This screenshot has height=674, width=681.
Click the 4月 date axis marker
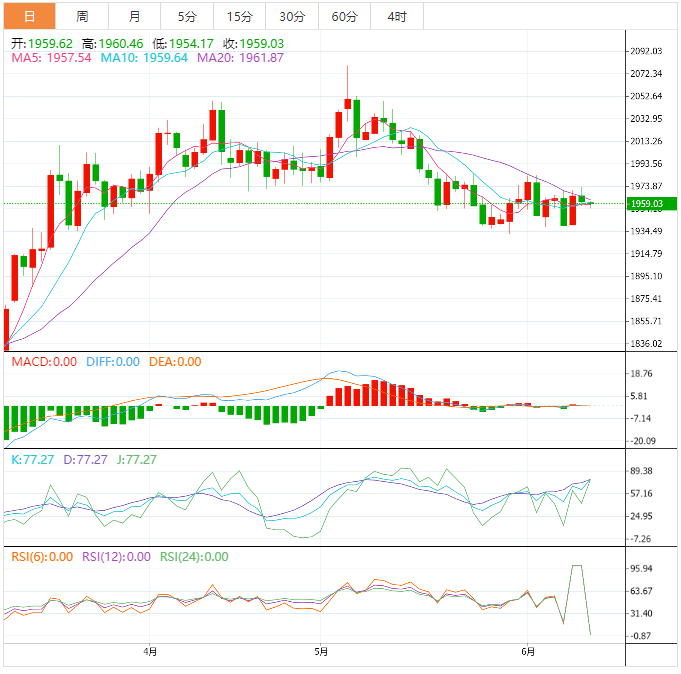(150, 652)
